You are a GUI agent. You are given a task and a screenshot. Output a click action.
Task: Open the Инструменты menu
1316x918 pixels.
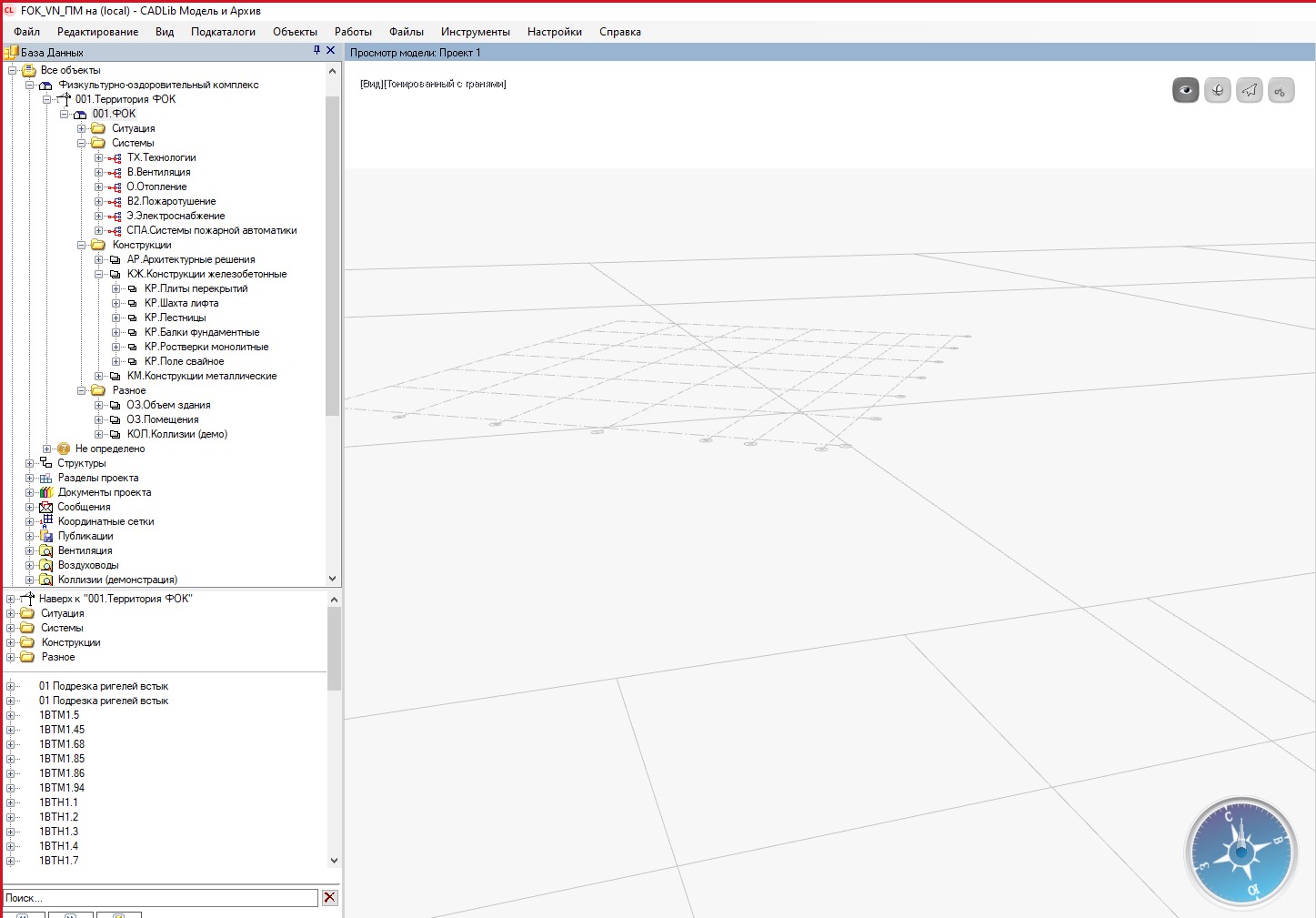[475, 32]
